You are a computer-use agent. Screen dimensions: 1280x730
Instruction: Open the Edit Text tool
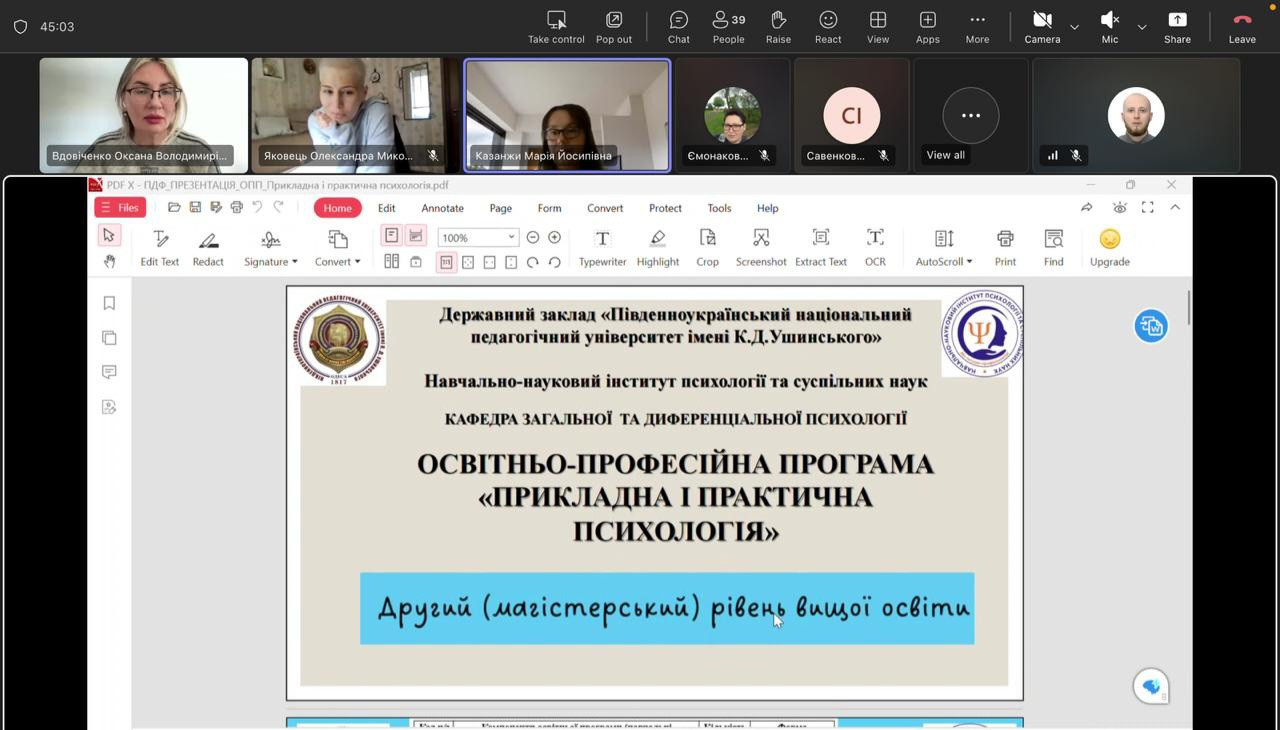160,248
